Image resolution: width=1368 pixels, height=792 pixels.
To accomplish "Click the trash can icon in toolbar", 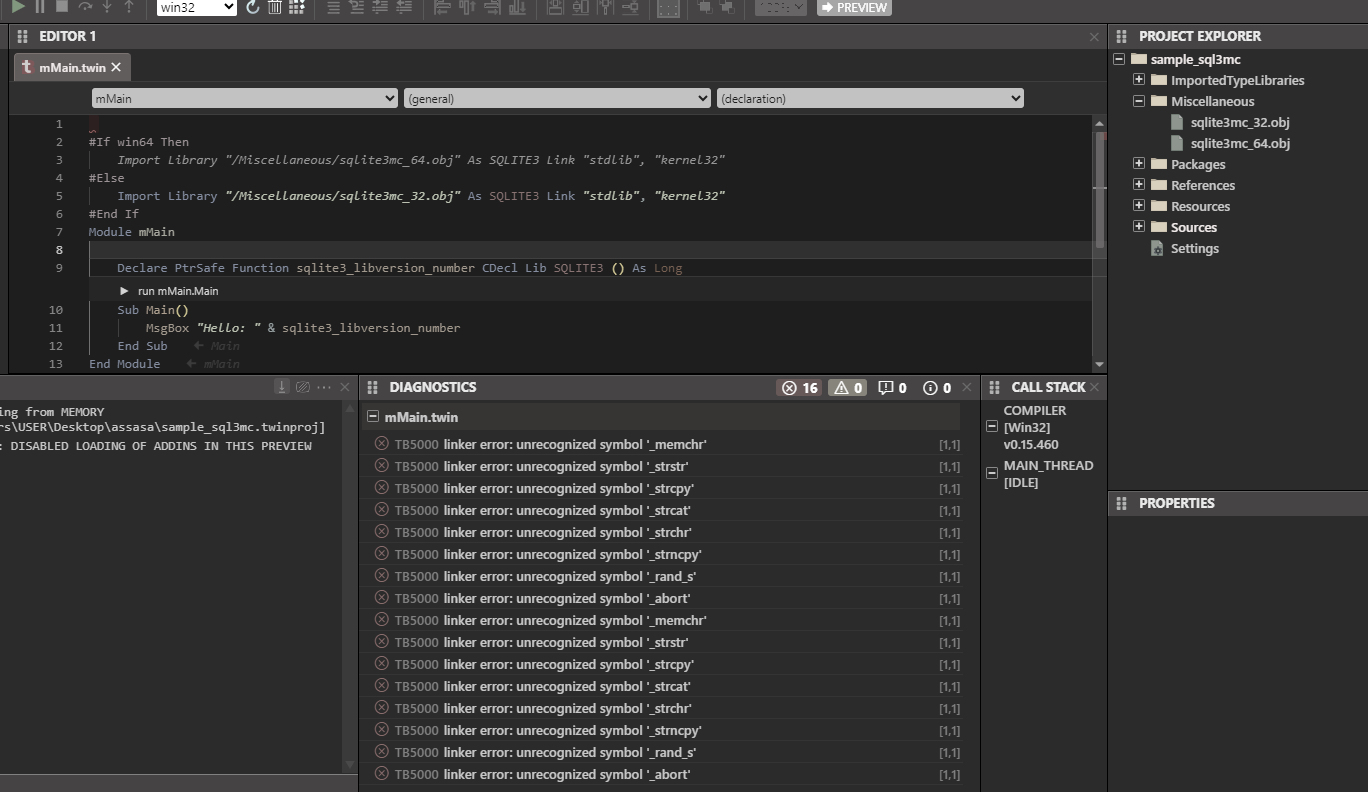I will tap(275, 8).
